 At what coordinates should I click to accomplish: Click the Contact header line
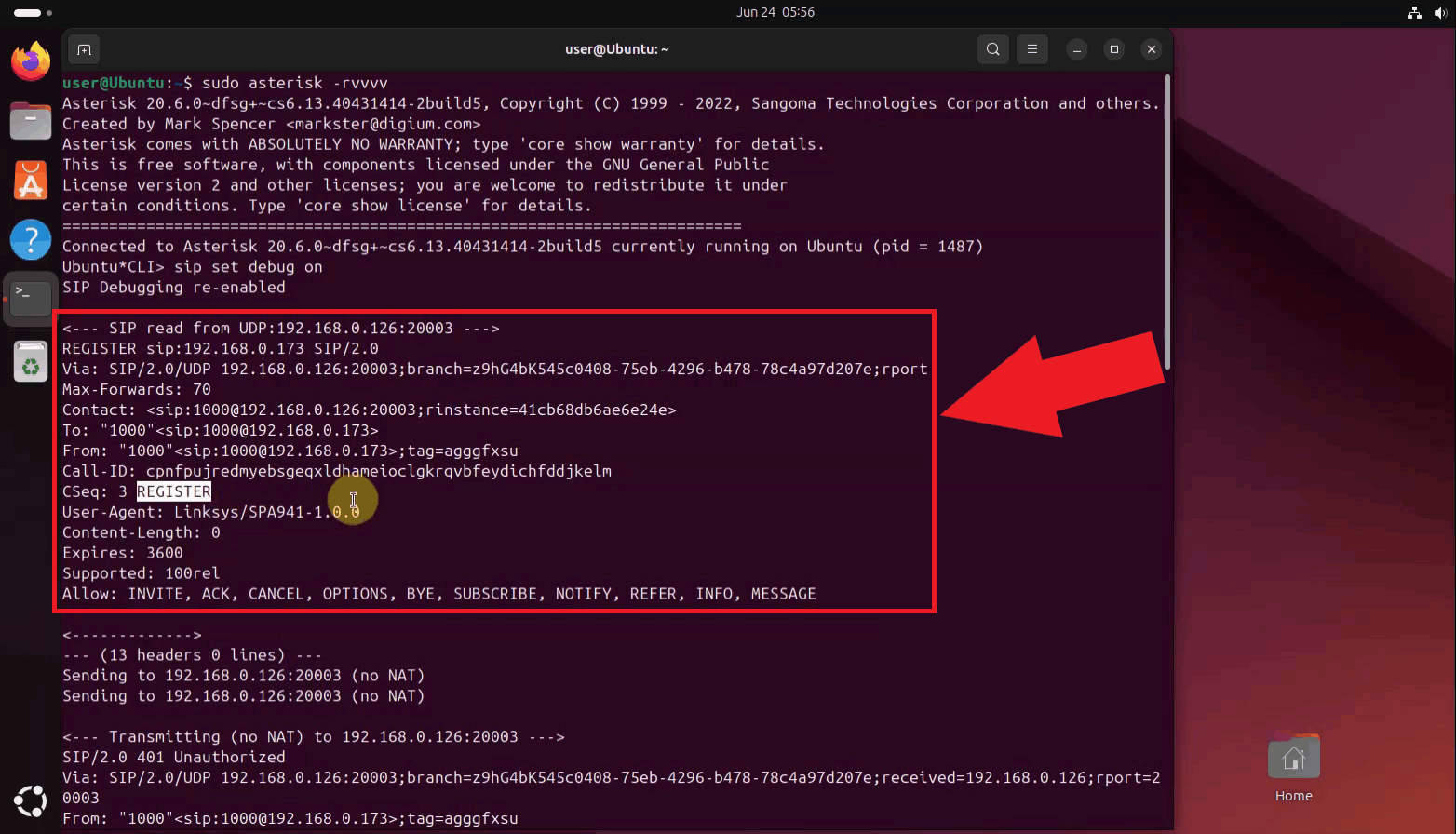[370, 410]
